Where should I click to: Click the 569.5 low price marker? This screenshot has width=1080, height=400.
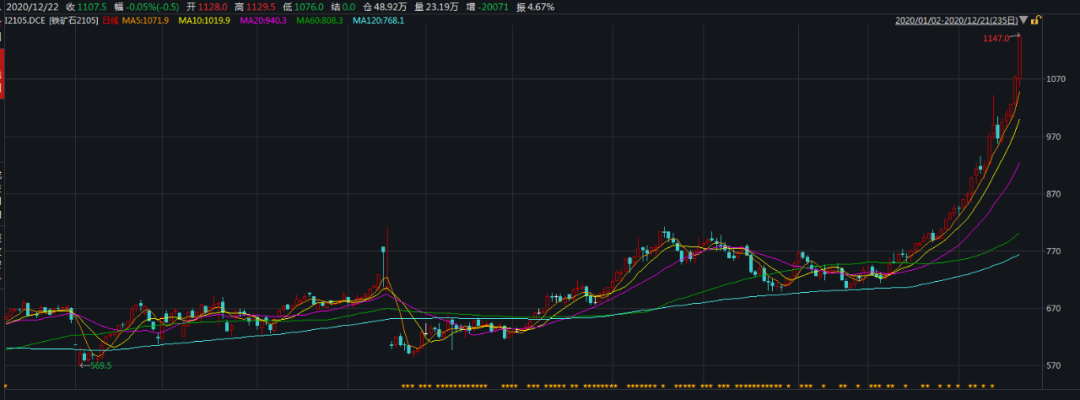[98, 366]
